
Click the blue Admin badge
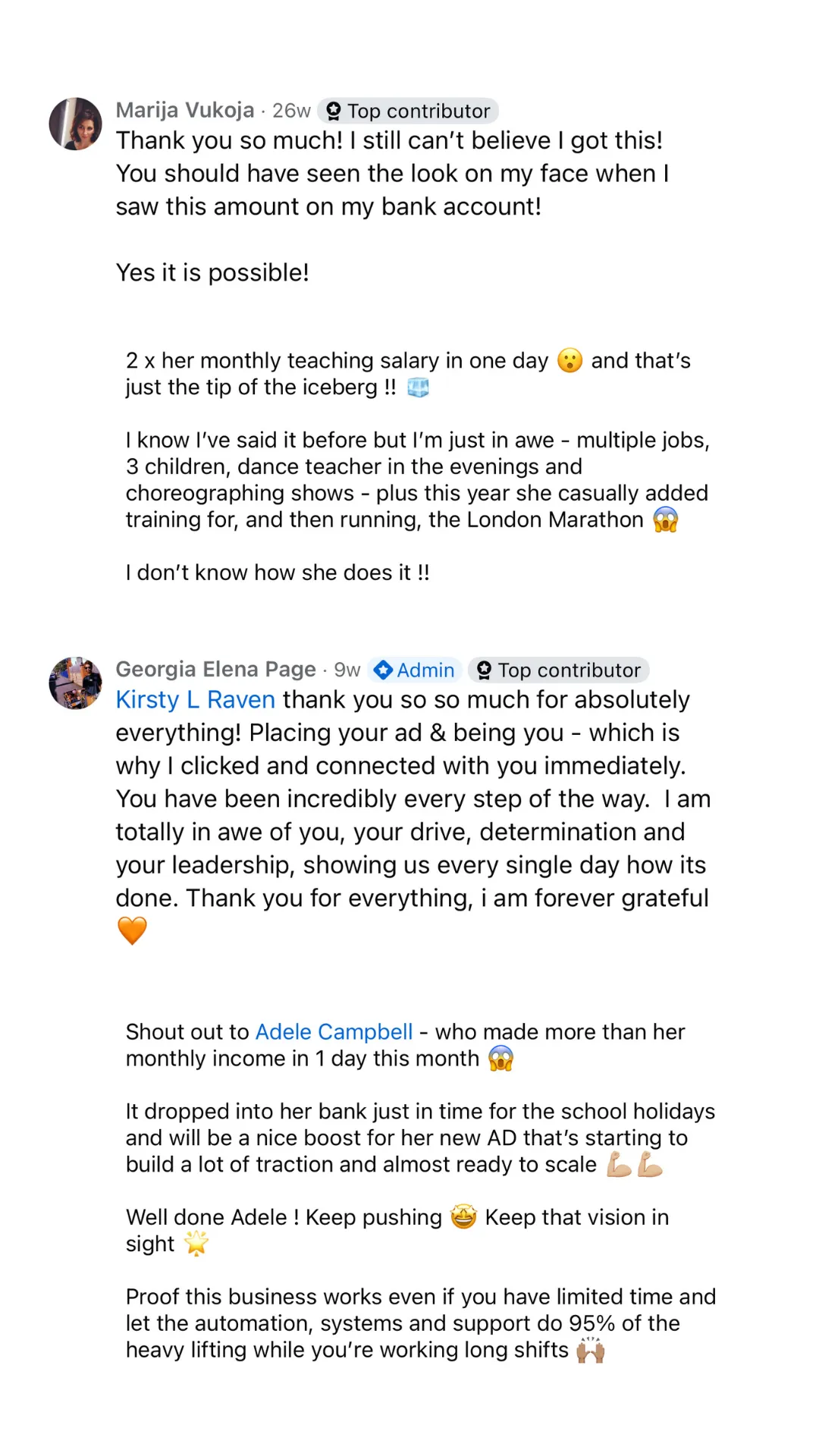click(415, 670)
